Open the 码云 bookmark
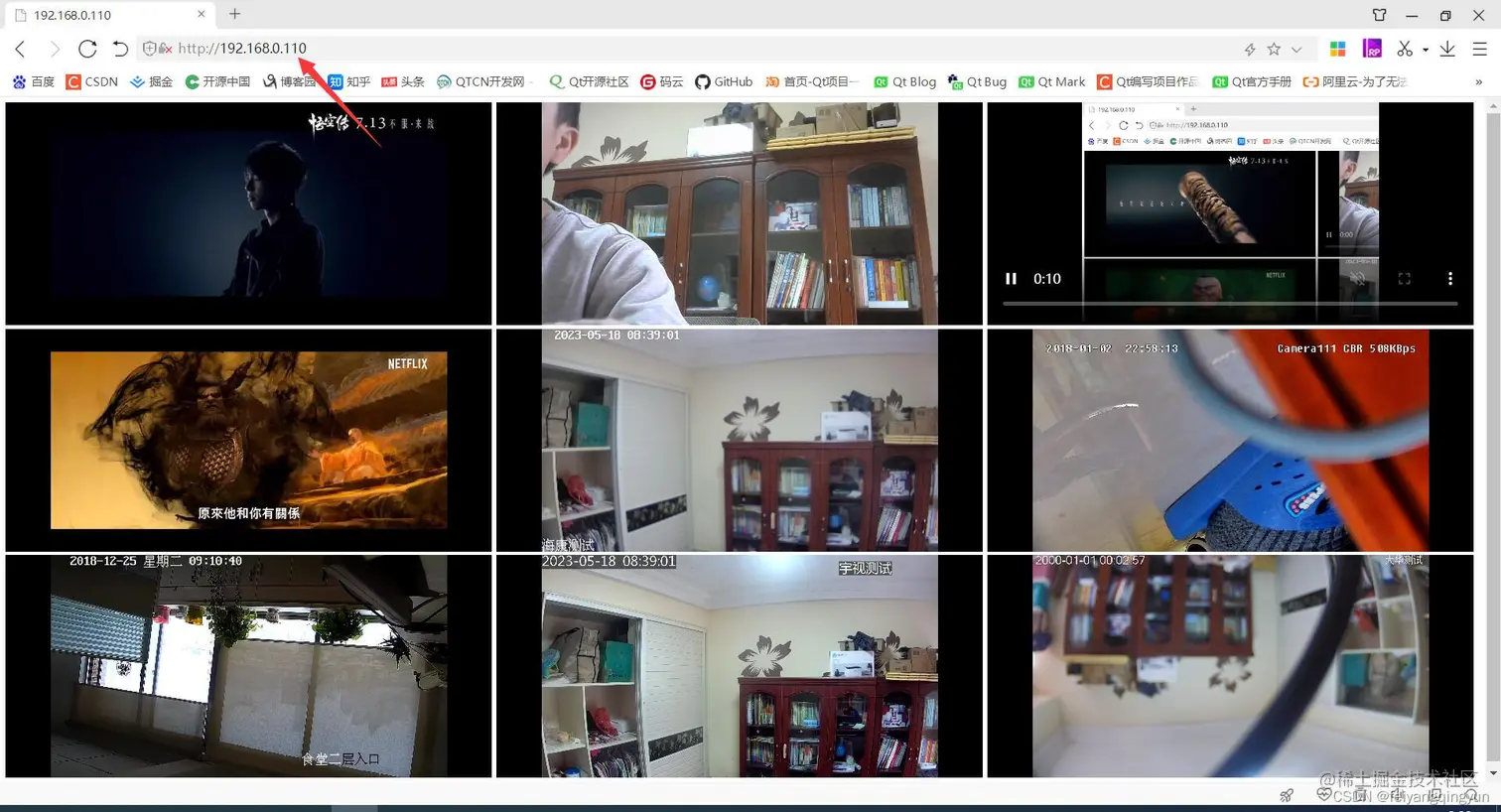 [662, 81]
